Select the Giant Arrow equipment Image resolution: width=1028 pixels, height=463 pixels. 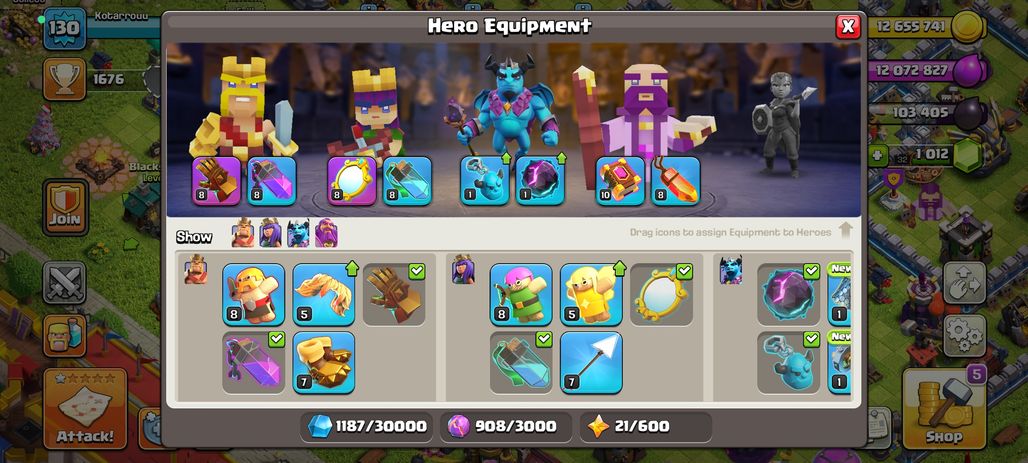(591, 363)
